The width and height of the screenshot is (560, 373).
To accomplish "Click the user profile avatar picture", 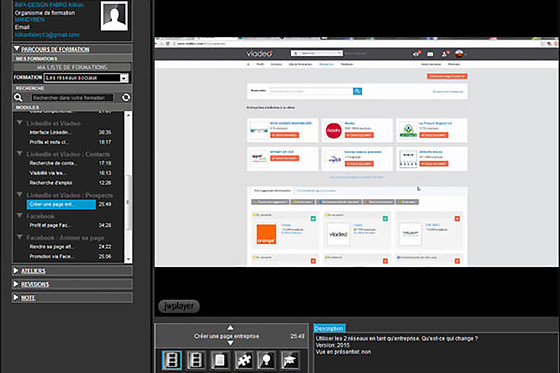I will [114, 16].
